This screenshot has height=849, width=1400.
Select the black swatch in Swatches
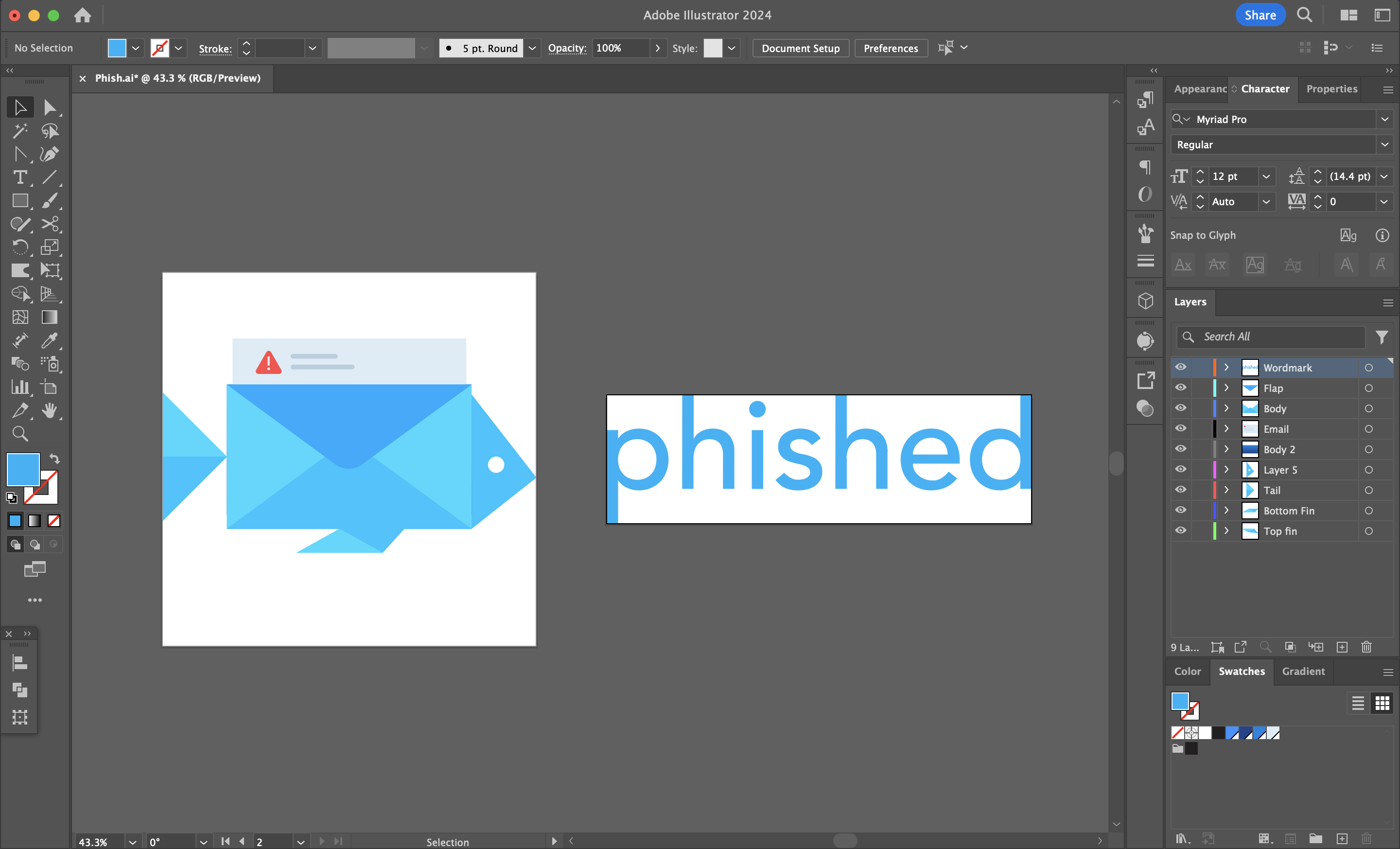[1218, 733]
